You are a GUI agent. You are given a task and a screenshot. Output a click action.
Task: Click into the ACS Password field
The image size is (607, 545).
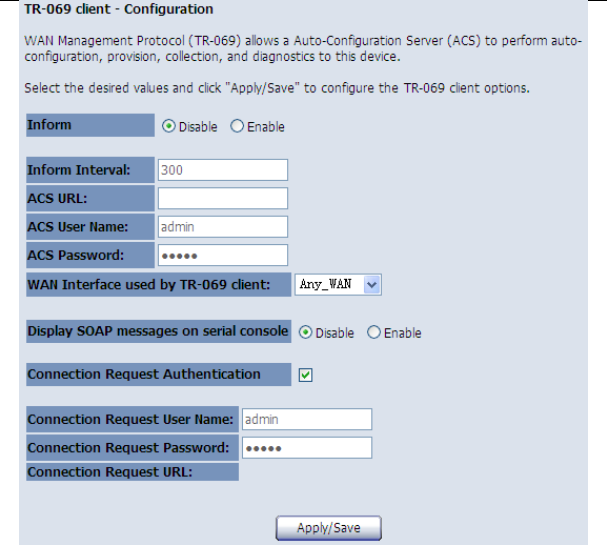(222, 255)
